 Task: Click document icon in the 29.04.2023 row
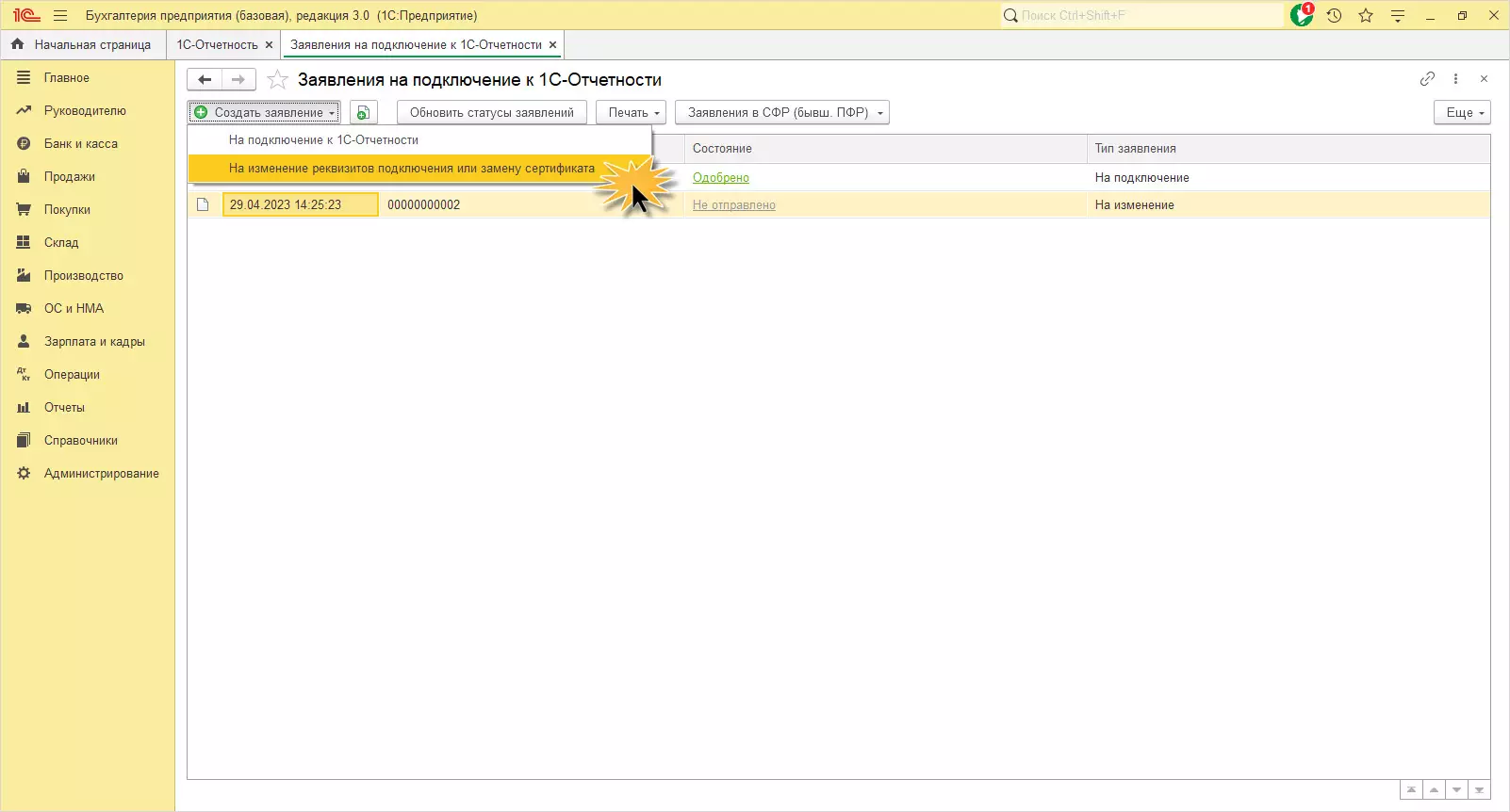click(203, 204)
